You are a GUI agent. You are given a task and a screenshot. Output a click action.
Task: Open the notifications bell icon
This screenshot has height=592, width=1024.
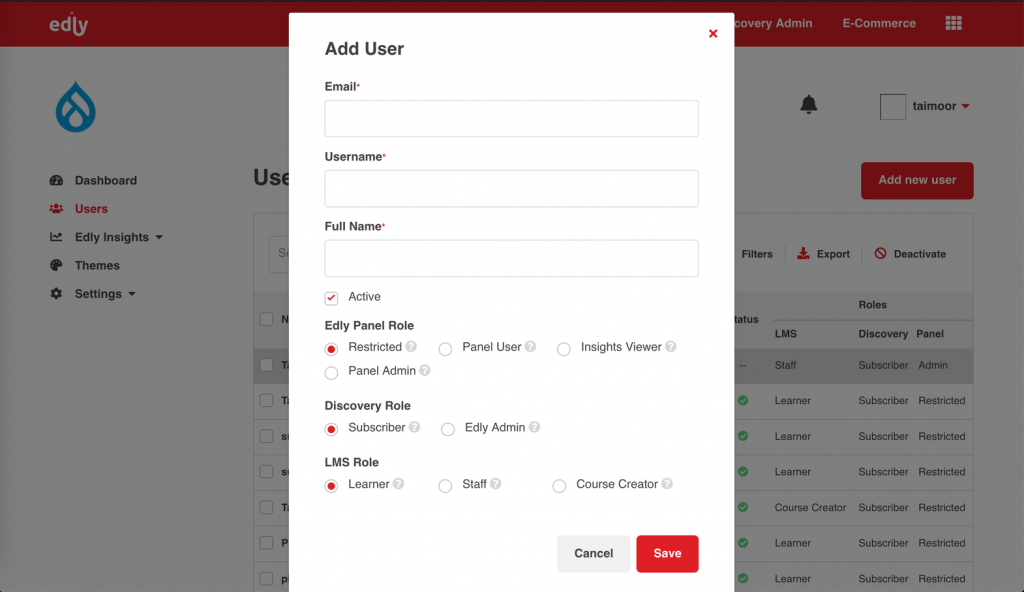click(x=808, y=105)
